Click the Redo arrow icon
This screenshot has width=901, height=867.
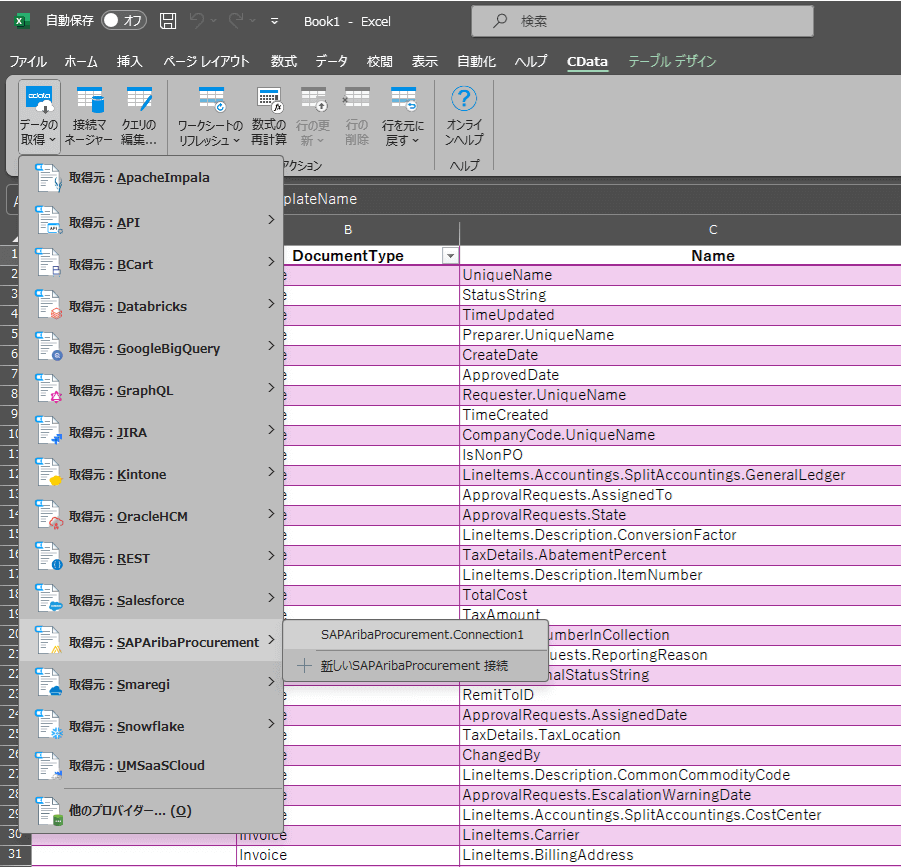pyautogui.click(x=235, y=21)
